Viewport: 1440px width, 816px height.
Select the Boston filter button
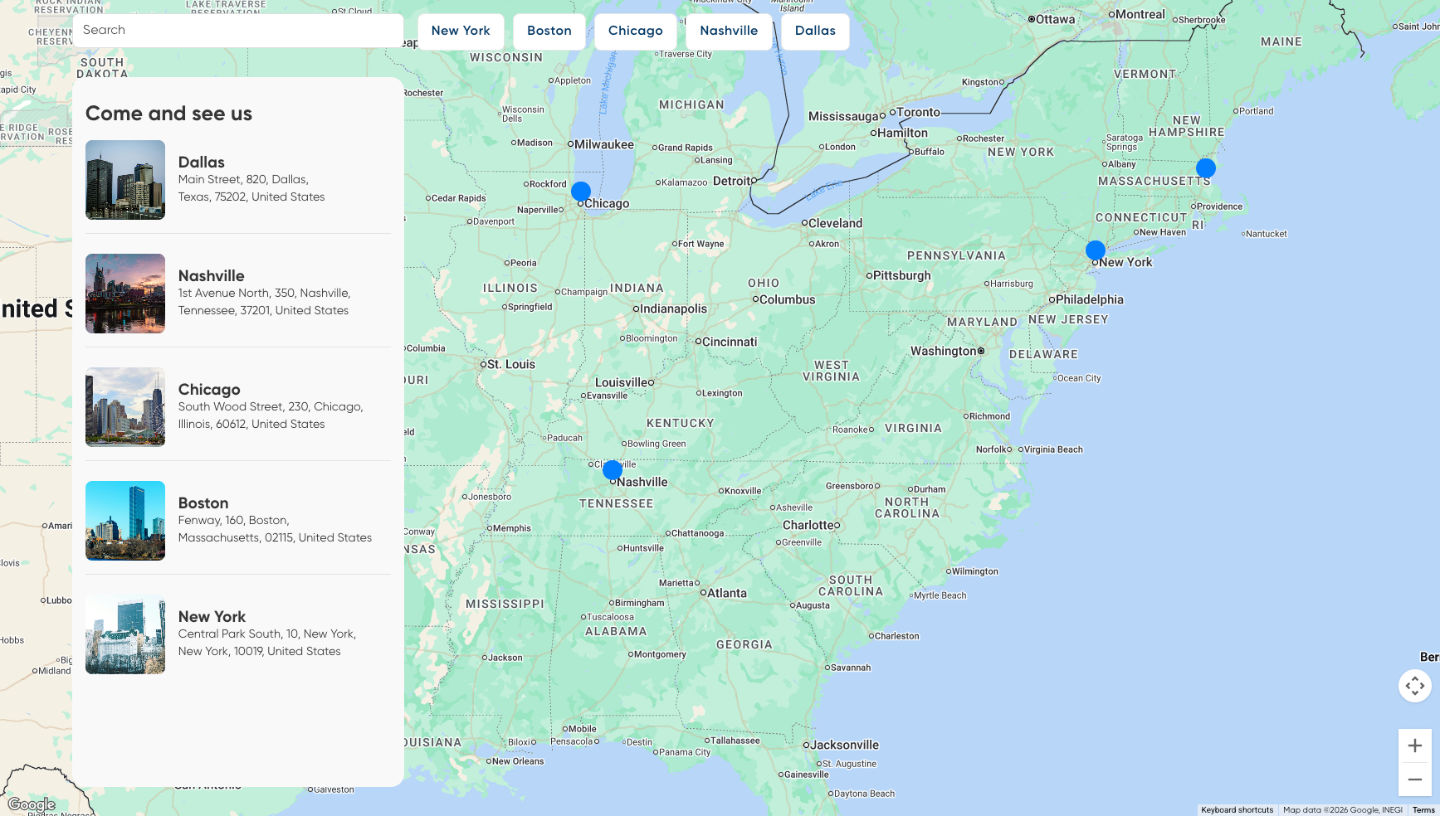549,31
